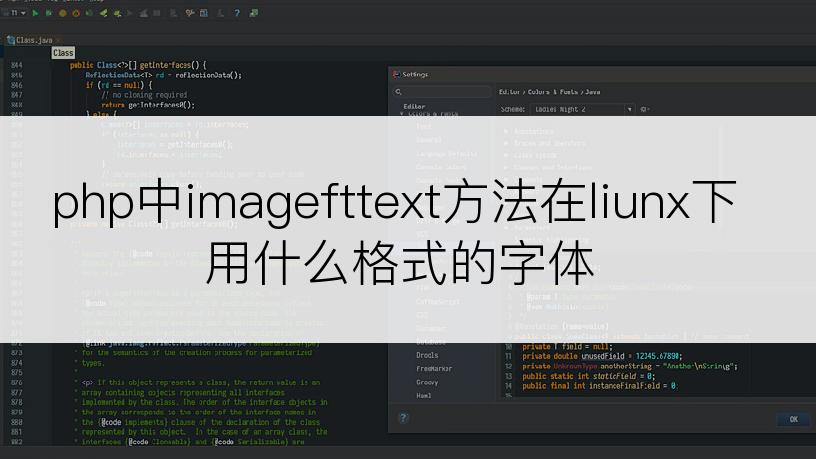Viewport: 816px width, 459px height.
Task: Select FreeMarker in the Settings tree
Action: [x=434, y=368]
